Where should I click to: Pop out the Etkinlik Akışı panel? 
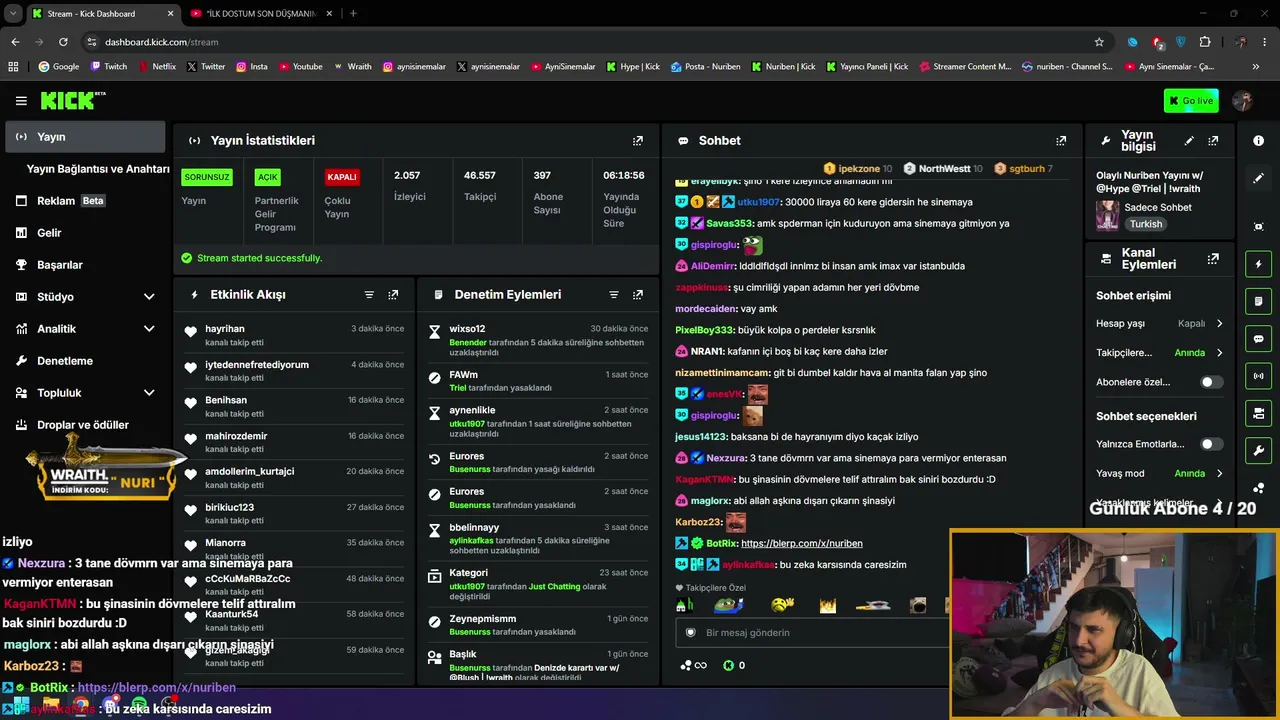click(393, 295)
